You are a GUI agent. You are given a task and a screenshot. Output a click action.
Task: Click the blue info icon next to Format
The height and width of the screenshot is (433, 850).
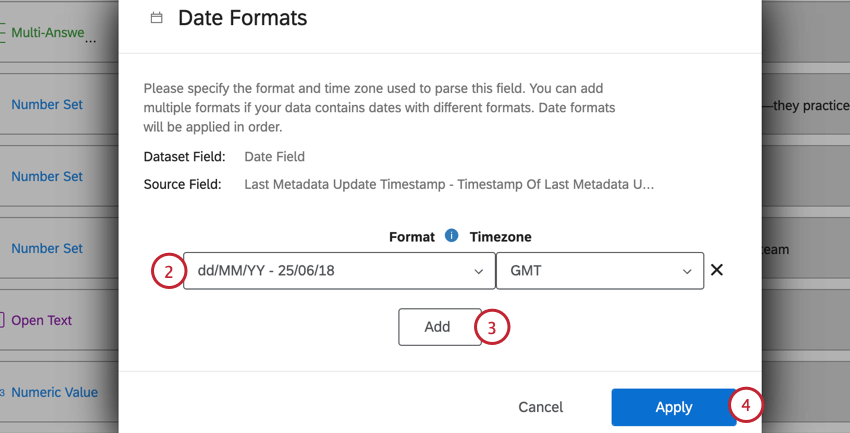pos(451,236)
